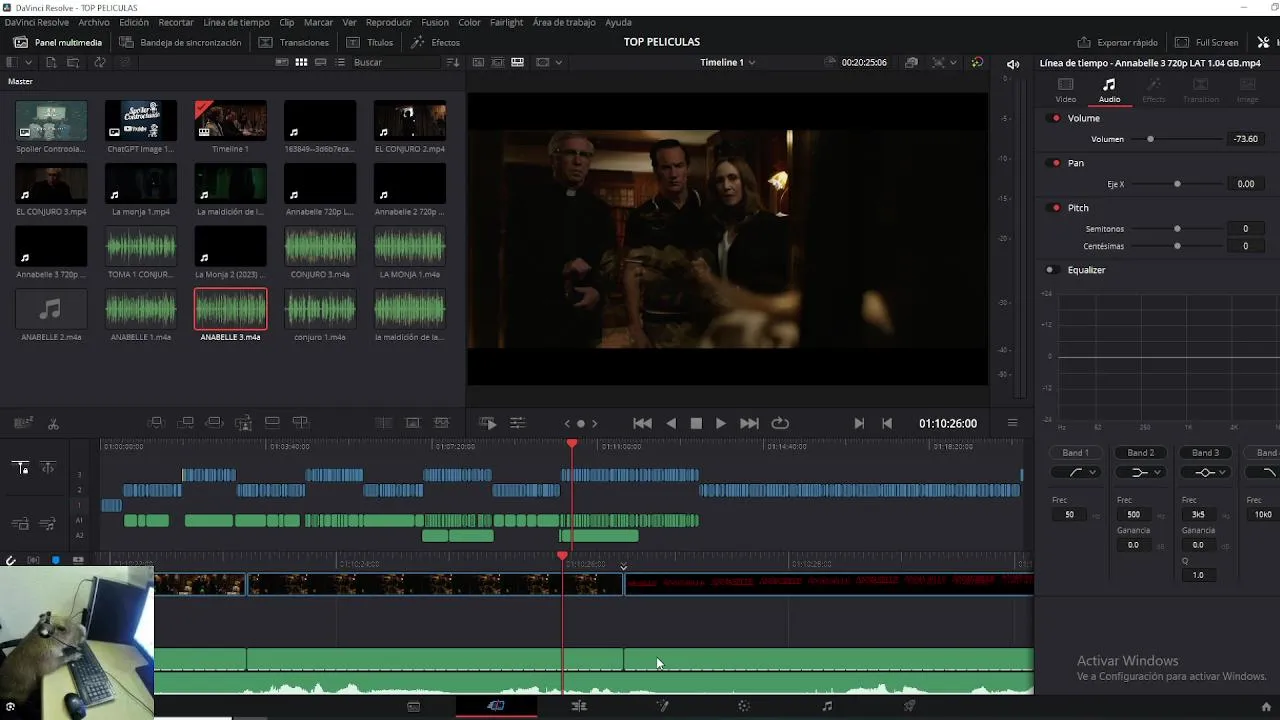Screen dimensions: 1280x720
Task: Click the Eje X pan slider handle
Action: (1177, 184)
